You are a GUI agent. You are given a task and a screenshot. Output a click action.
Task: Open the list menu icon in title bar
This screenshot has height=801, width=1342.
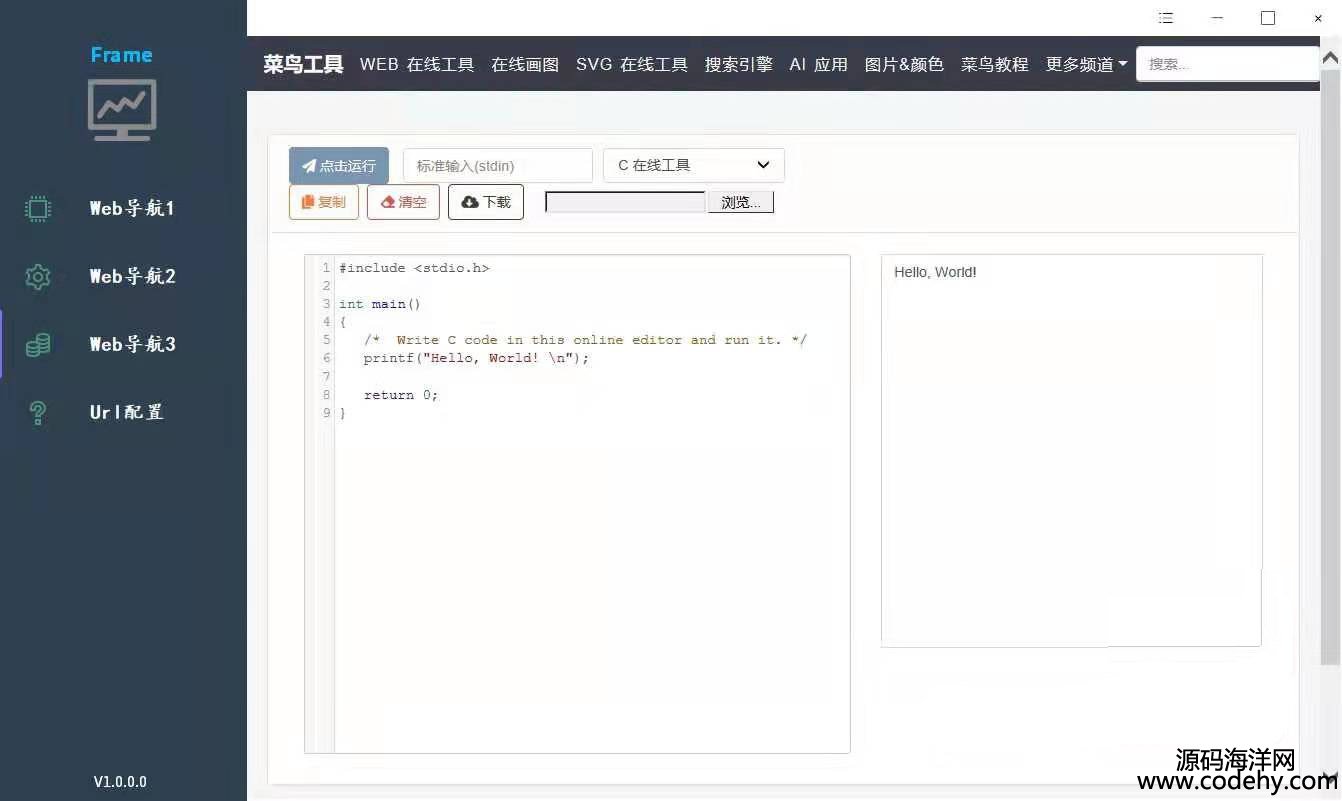[1166, 18]
